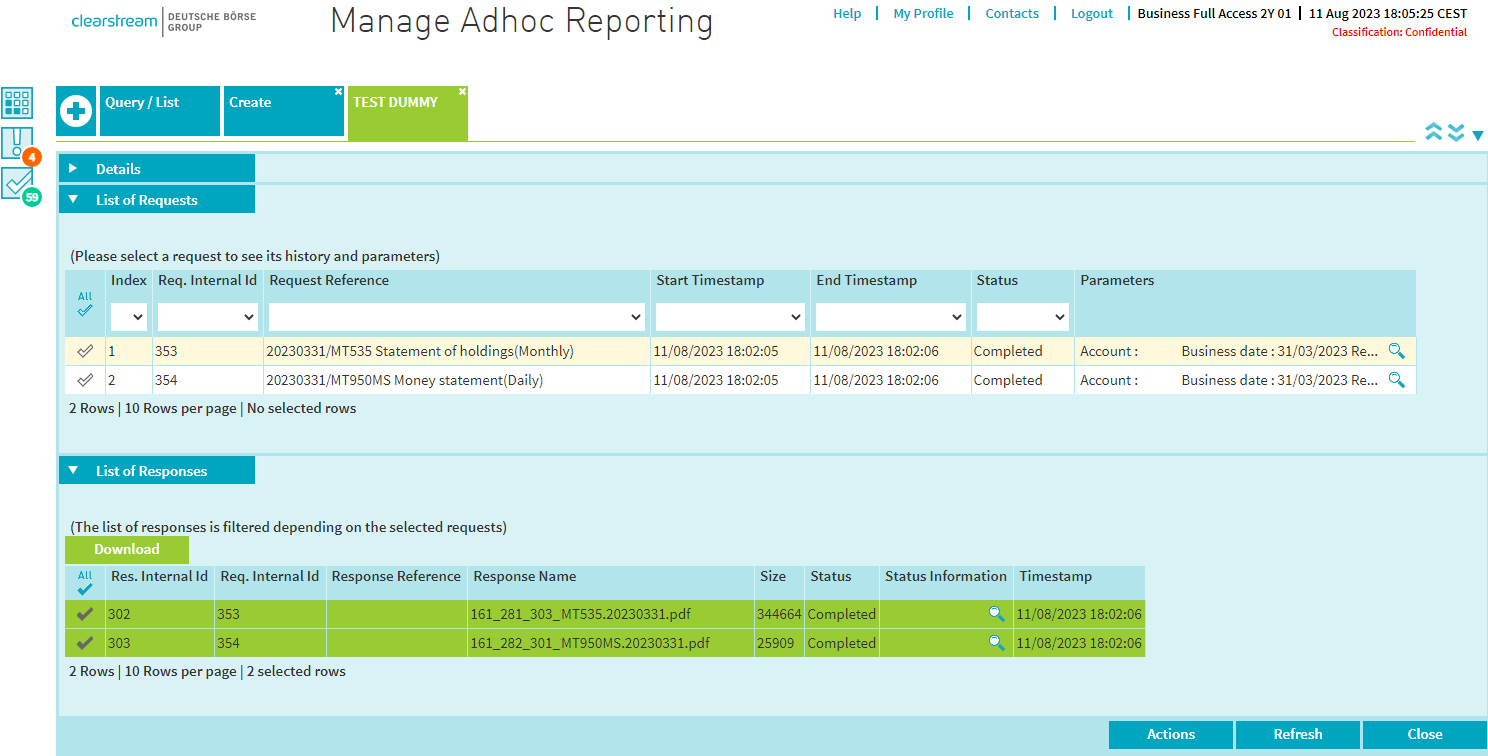Viewport: 1488px width, 756px height.
Task: Open the End Timestamp filter dropdown
Action: (x=889, y=316)
